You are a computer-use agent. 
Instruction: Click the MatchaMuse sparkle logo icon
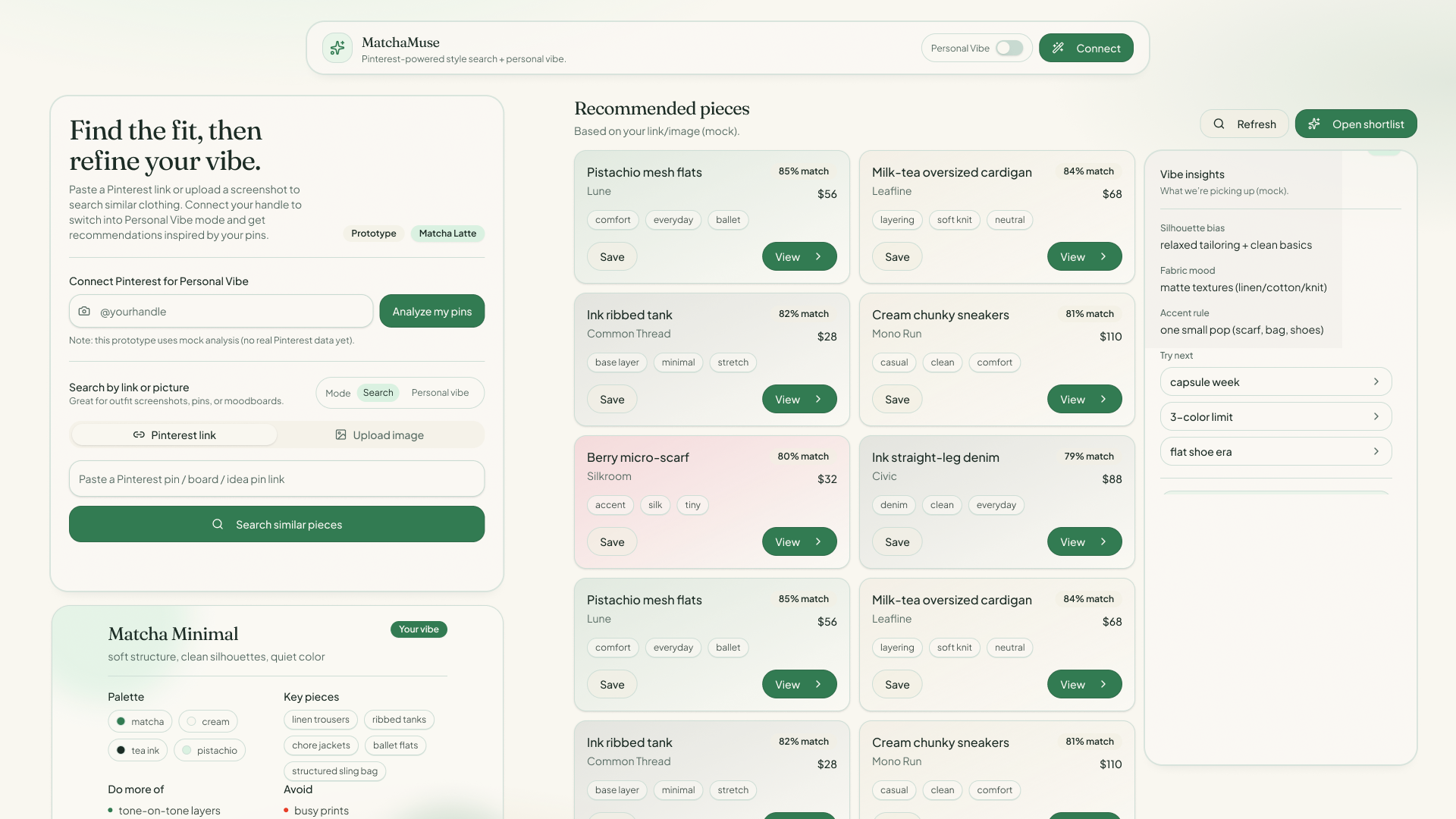337,48
